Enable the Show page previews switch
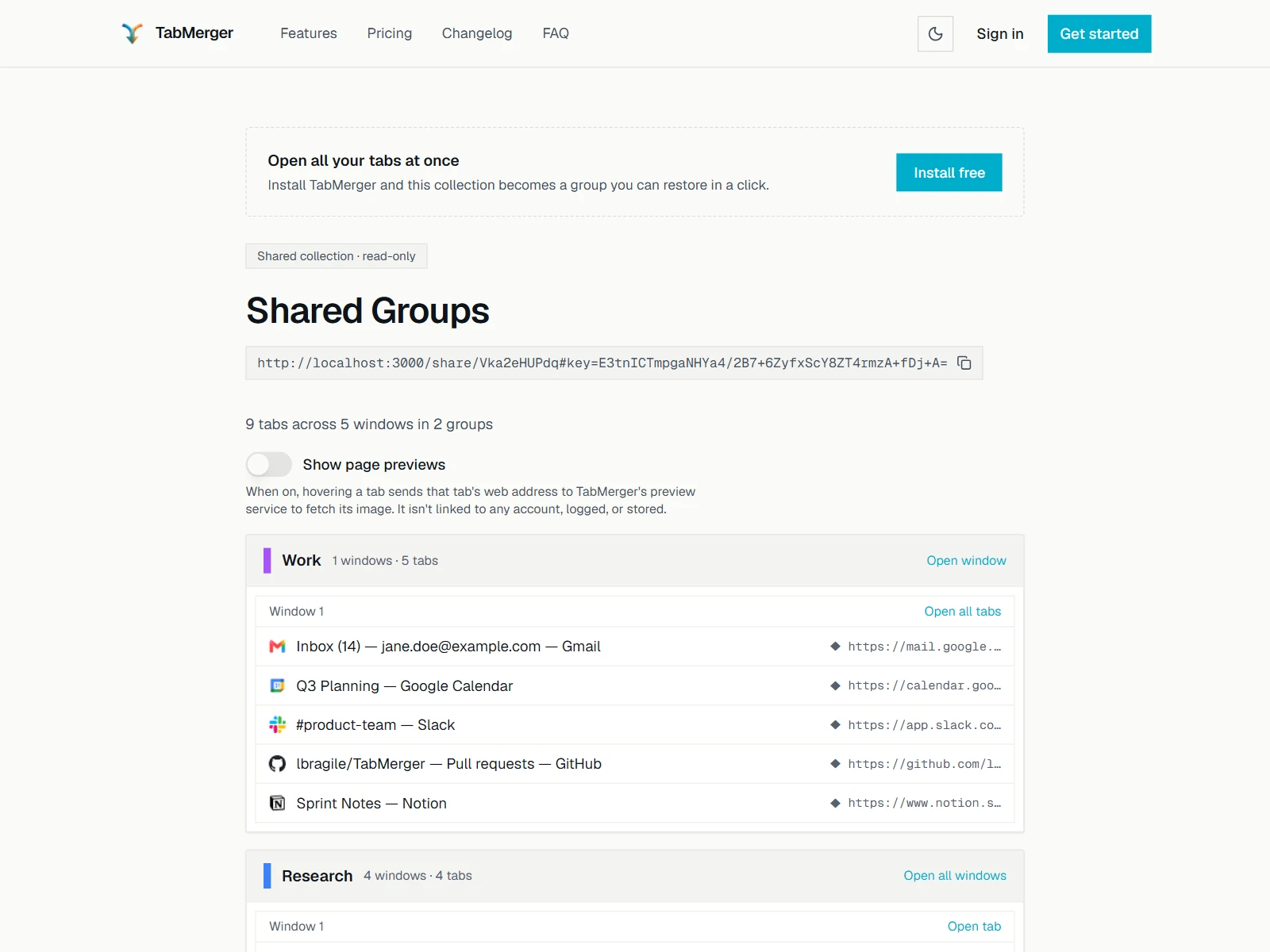The height and width of the screenshot is (952, 1270). click(x=268, y=464)
